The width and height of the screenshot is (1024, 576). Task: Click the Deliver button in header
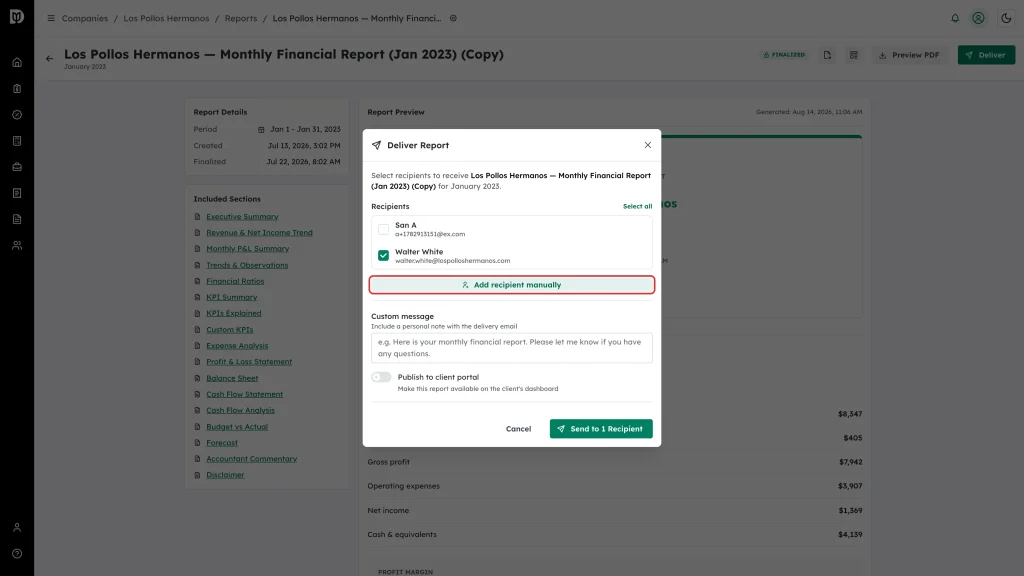click(x=986, y=55)
